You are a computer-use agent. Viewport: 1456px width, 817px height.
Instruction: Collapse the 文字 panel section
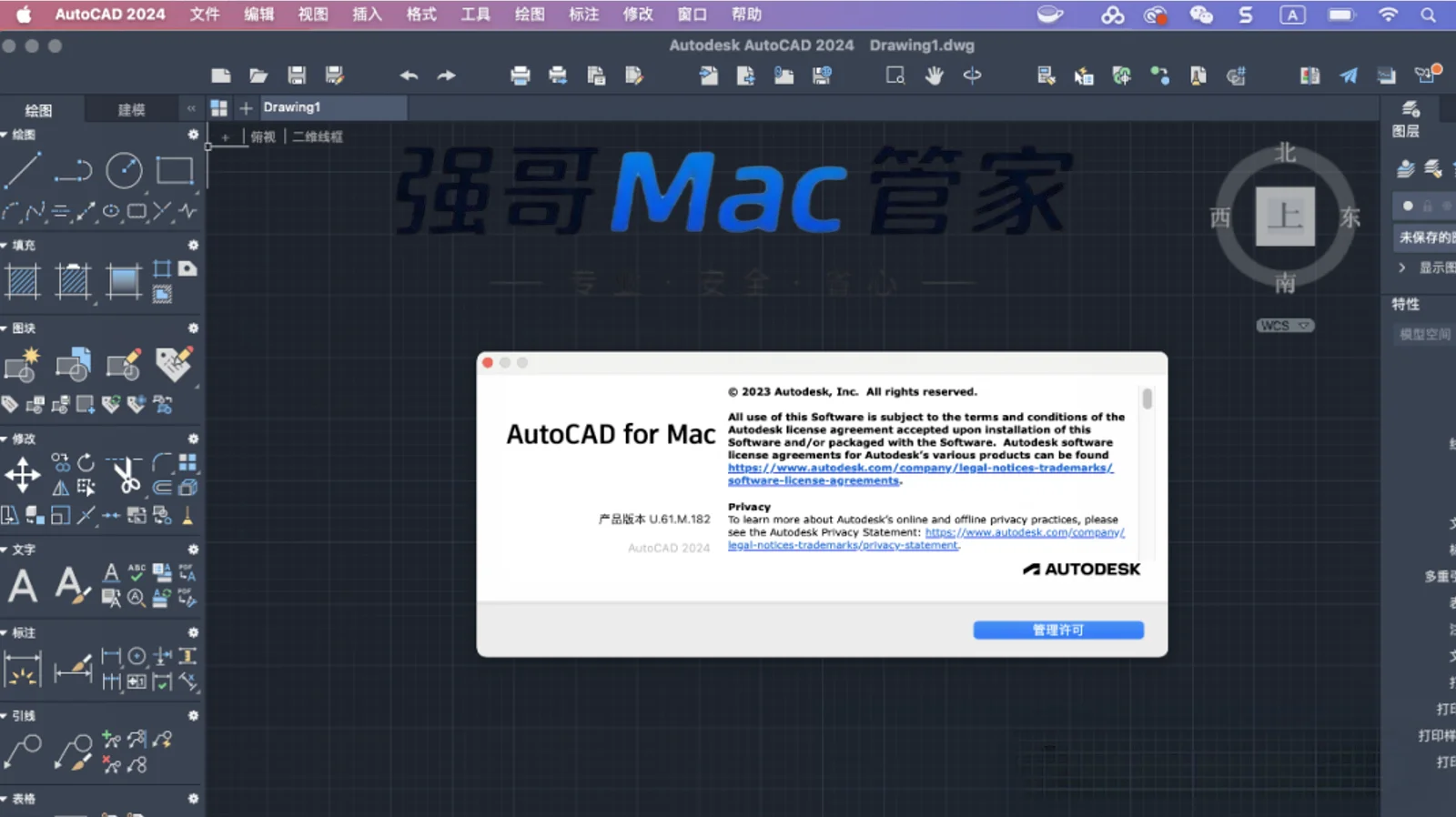(x=5, y=550)
